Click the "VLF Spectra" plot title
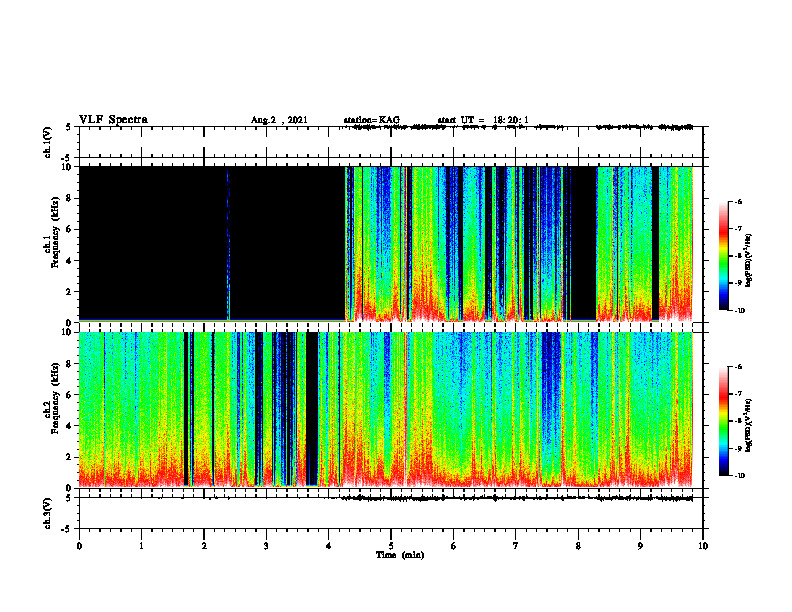Image resolution: width=792 pixels, height=612 pixels. pos(113,120)
